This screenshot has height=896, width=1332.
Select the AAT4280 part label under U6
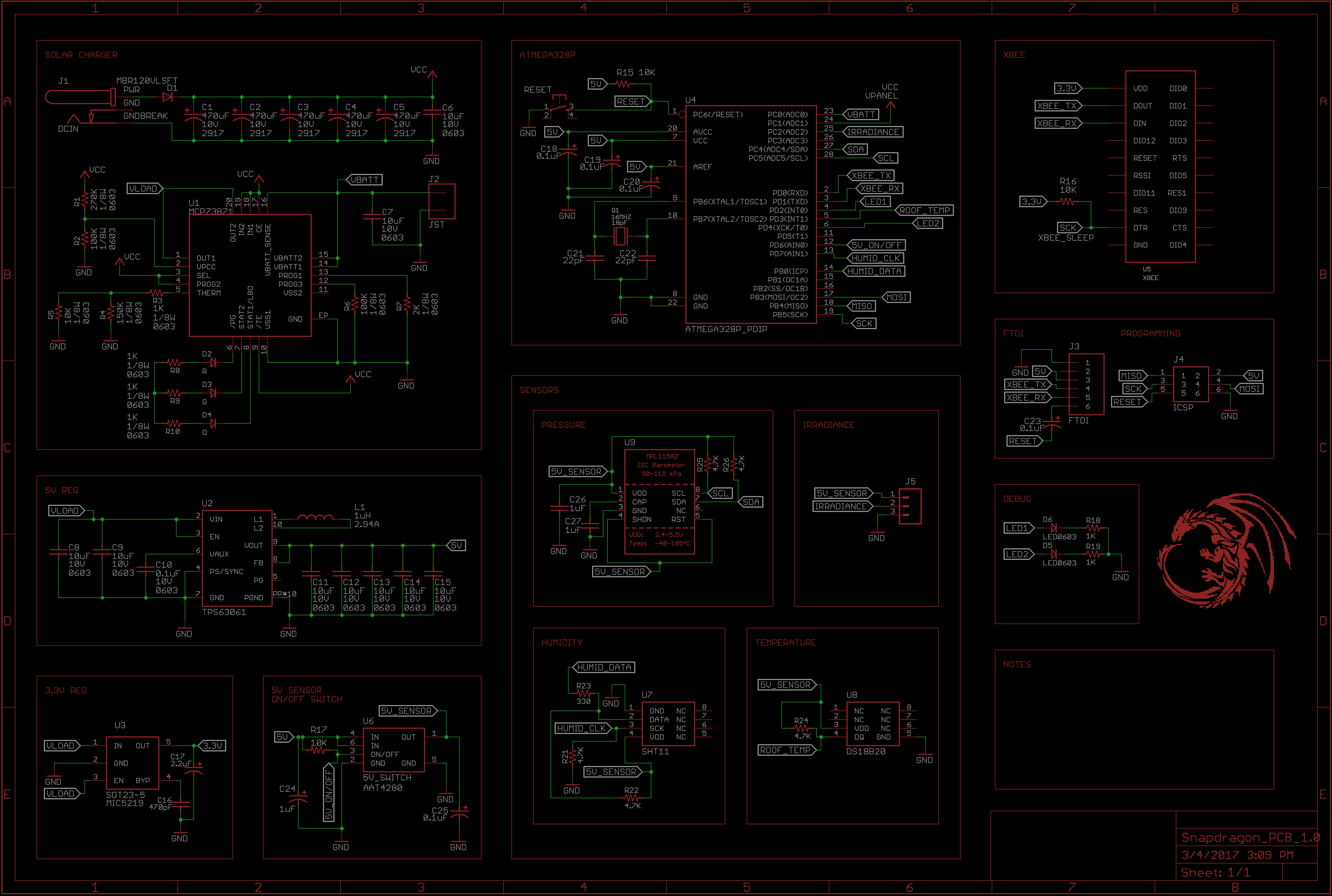[382, 787]
